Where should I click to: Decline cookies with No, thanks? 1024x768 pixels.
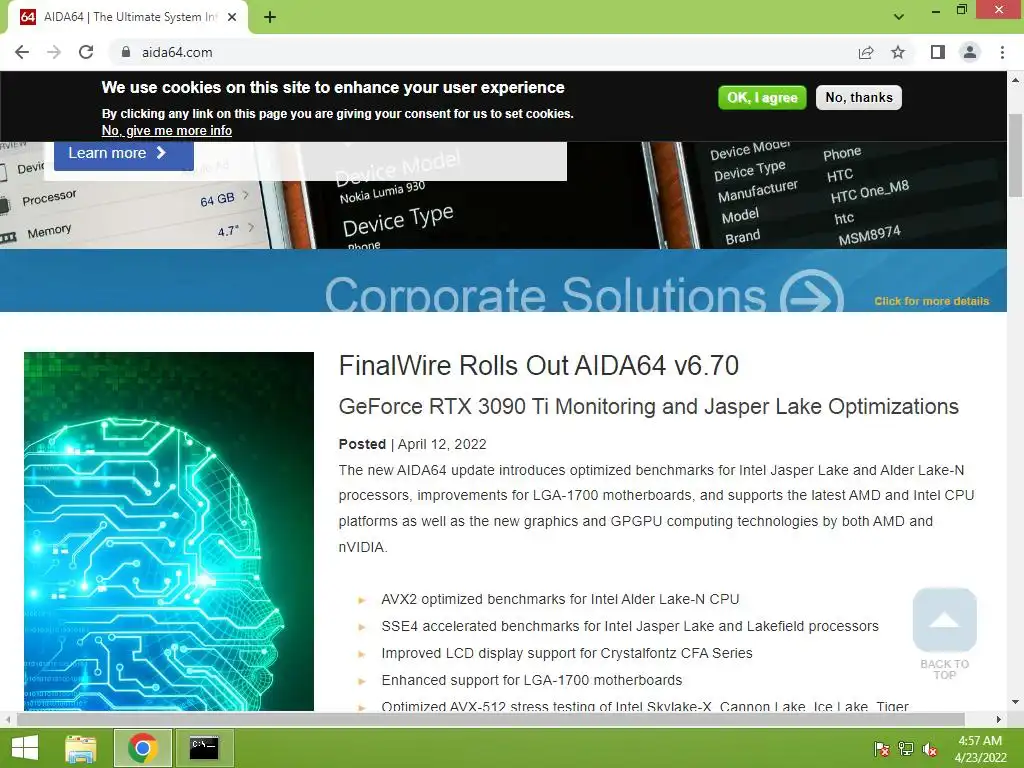859,97
